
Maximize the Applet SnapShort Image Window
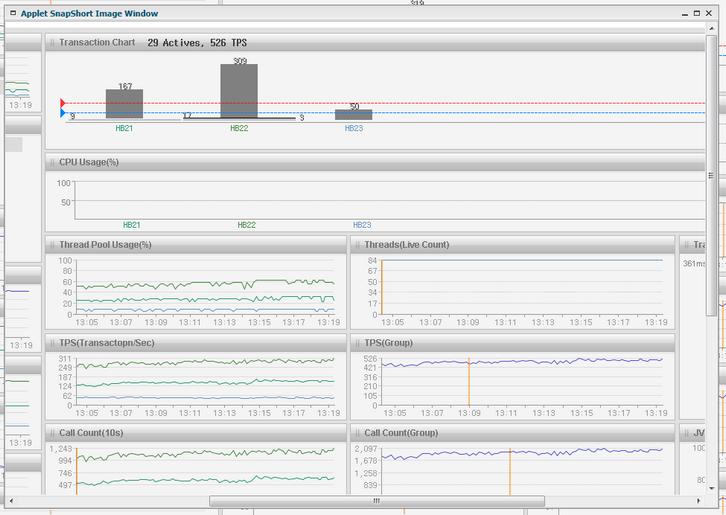click(x=697, y=14)
